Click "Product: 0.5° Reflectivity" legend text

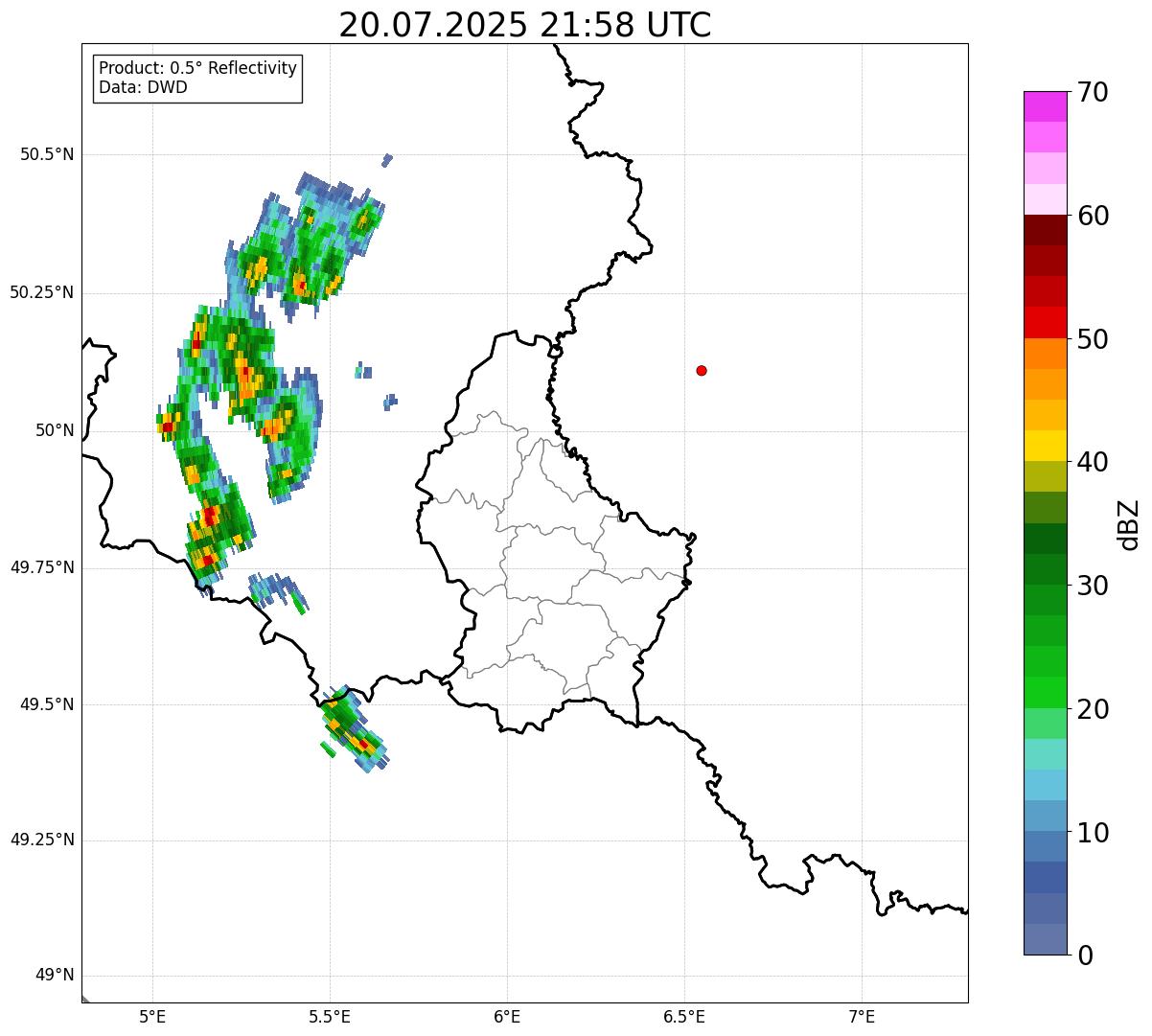pyautogui.click(x=197, y=68)
